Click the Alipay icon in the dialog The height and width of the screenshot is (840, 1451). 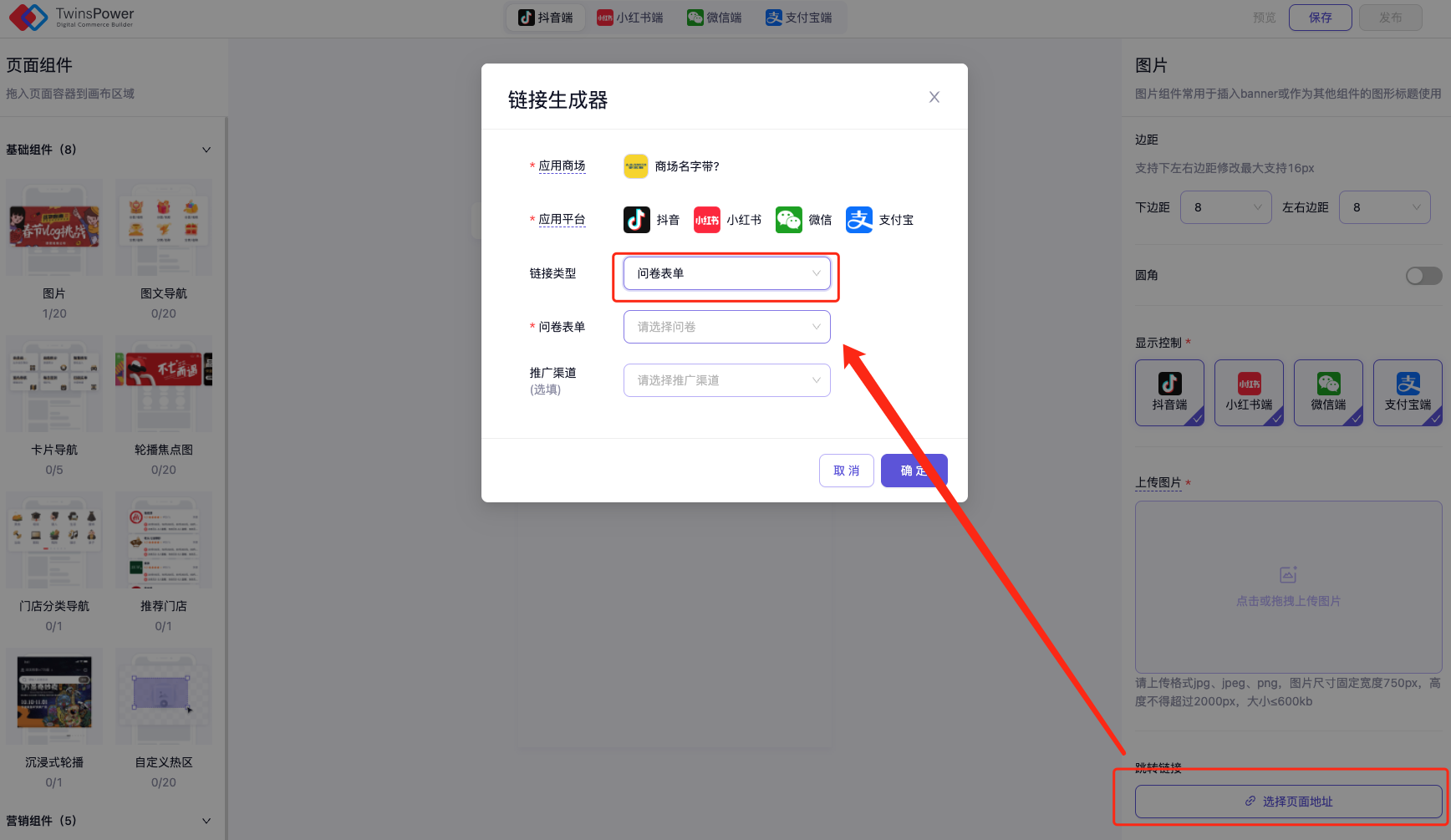point(859,220)
